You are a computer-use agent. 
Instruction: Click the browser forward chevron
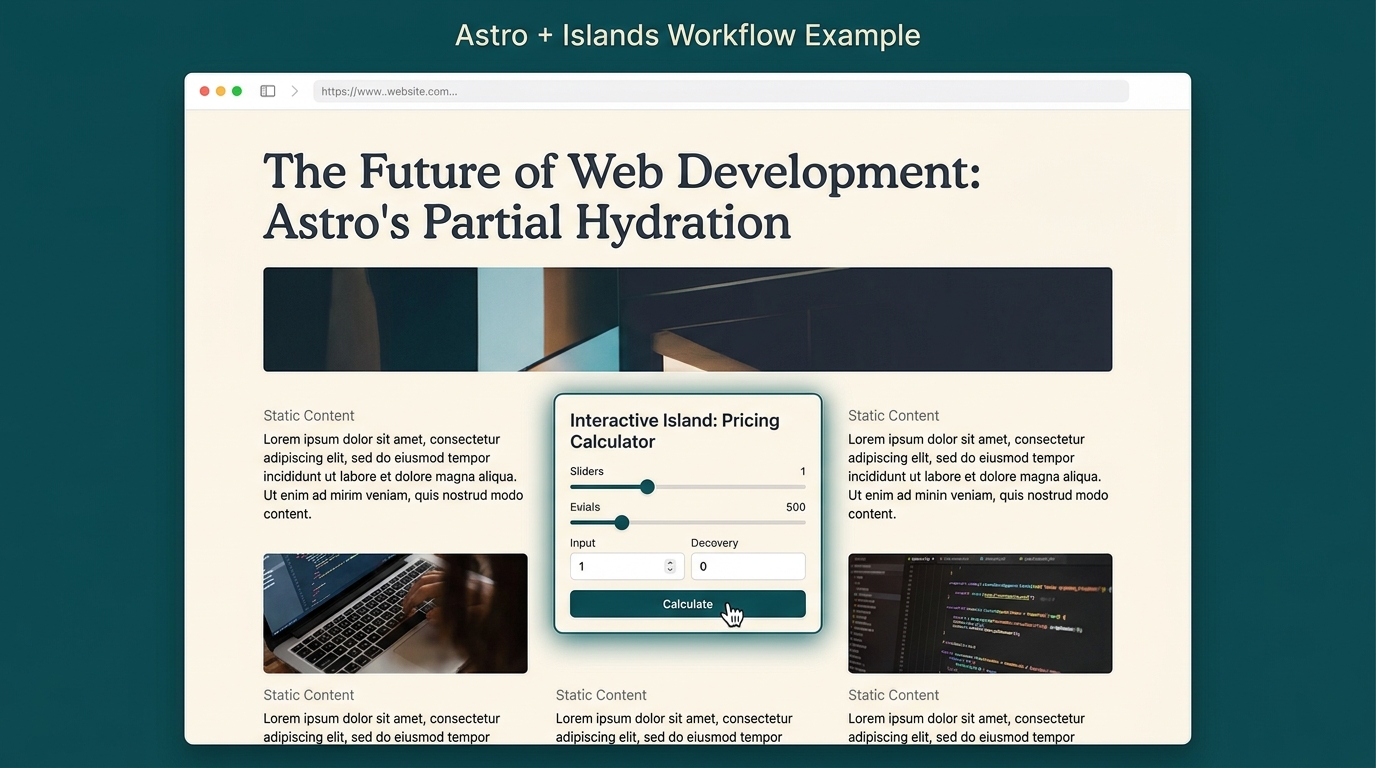(x=295, y=91)
